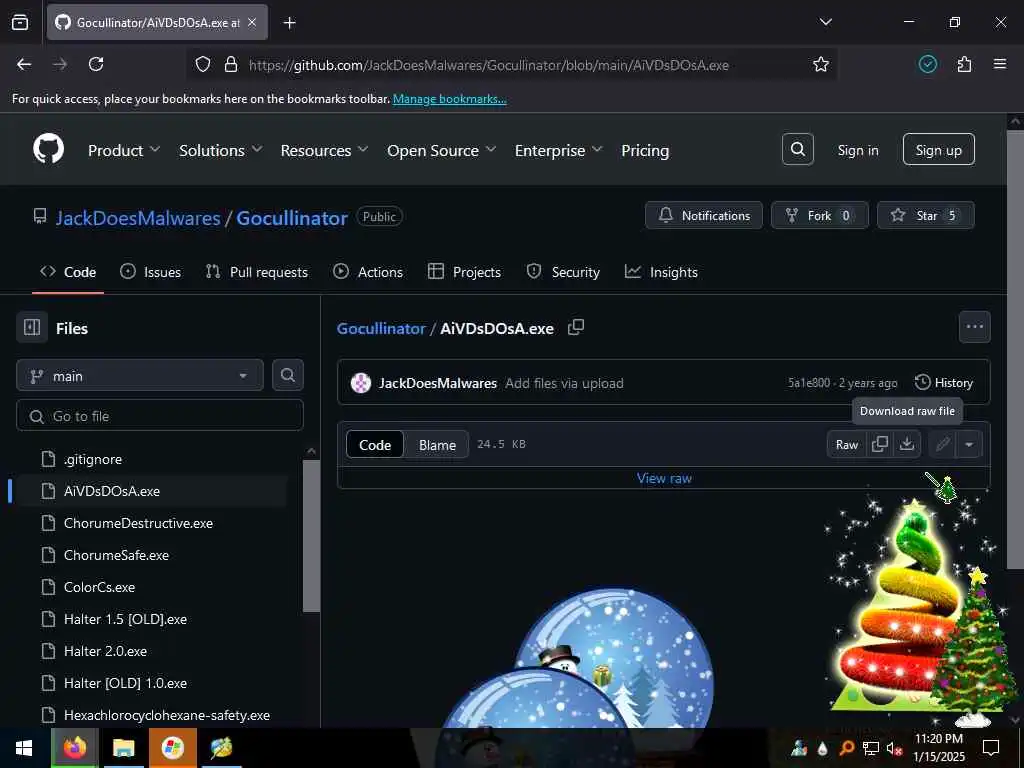Screen dimensions: 1024x768
Task: Focus the Go to file input
Action: pos(160,416)
